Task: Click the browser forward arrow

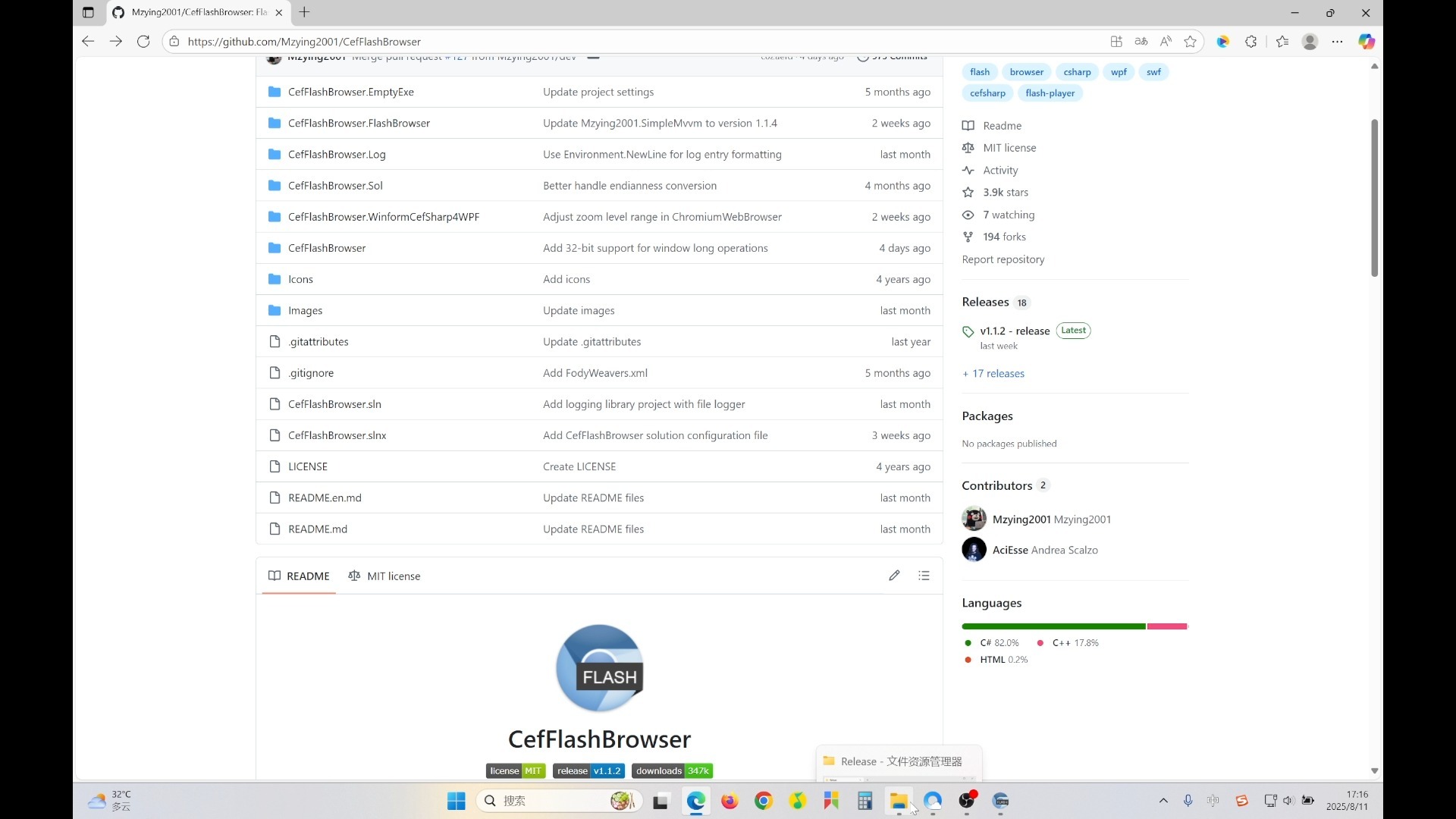Action: 115,42
